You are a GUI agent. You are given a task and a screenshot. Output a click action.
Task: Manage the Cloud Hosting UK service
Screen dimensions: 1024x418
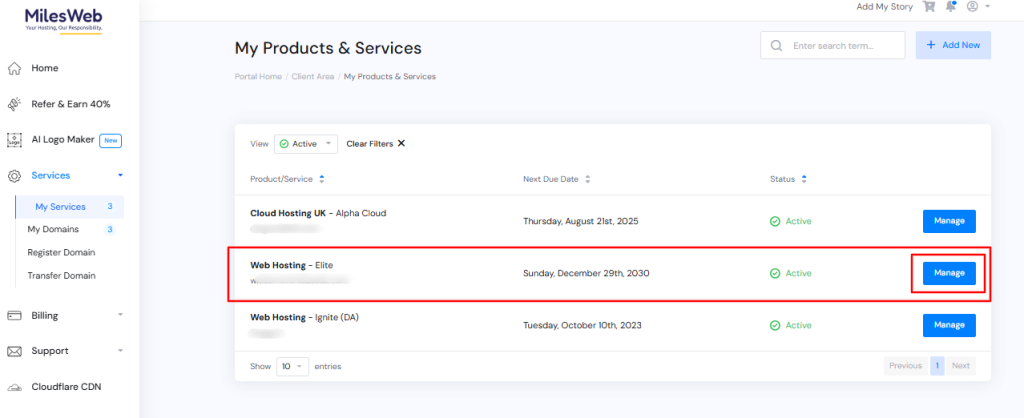(x=949, y=221)
